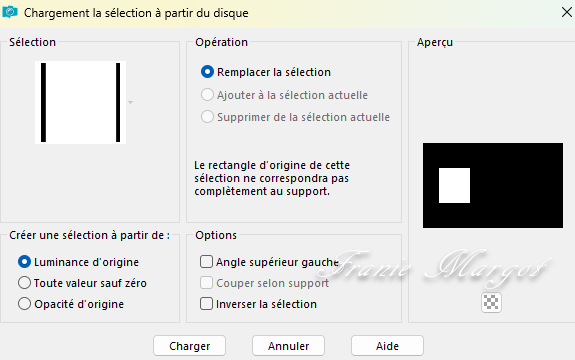Screen dimensions: 575x360
Task: Open the selection file dropdown arrow
Action: [x=131, y=102]
